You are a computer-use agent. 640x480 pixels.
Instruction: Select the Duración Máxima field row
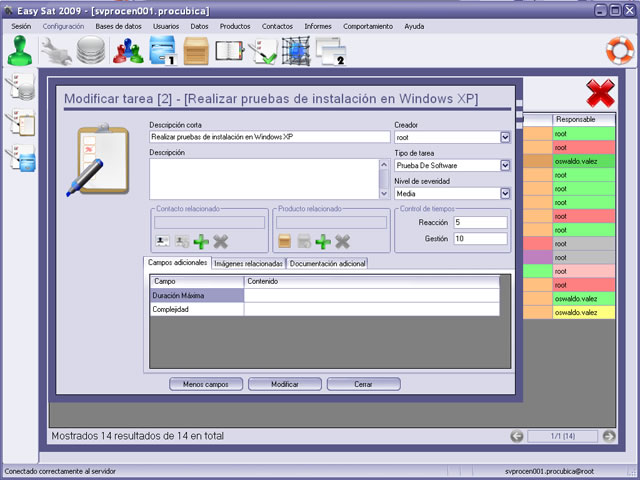[324, 296]
